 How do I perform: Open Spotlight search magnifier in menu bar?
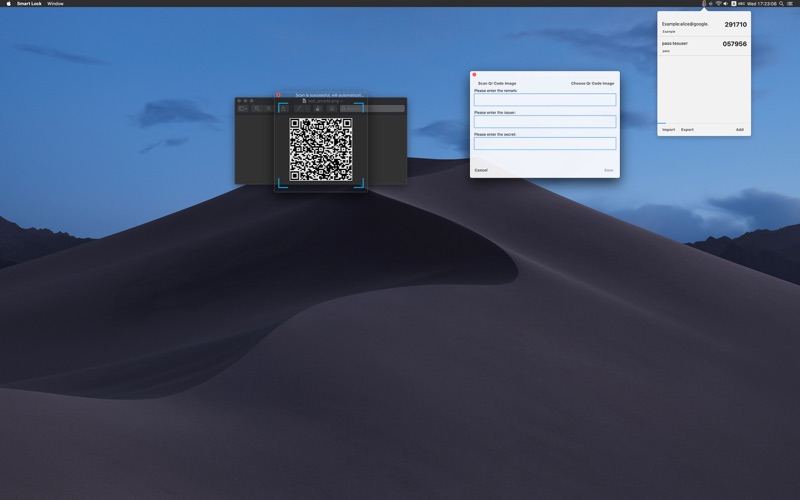pyautogui.click(x=781, y=4)
